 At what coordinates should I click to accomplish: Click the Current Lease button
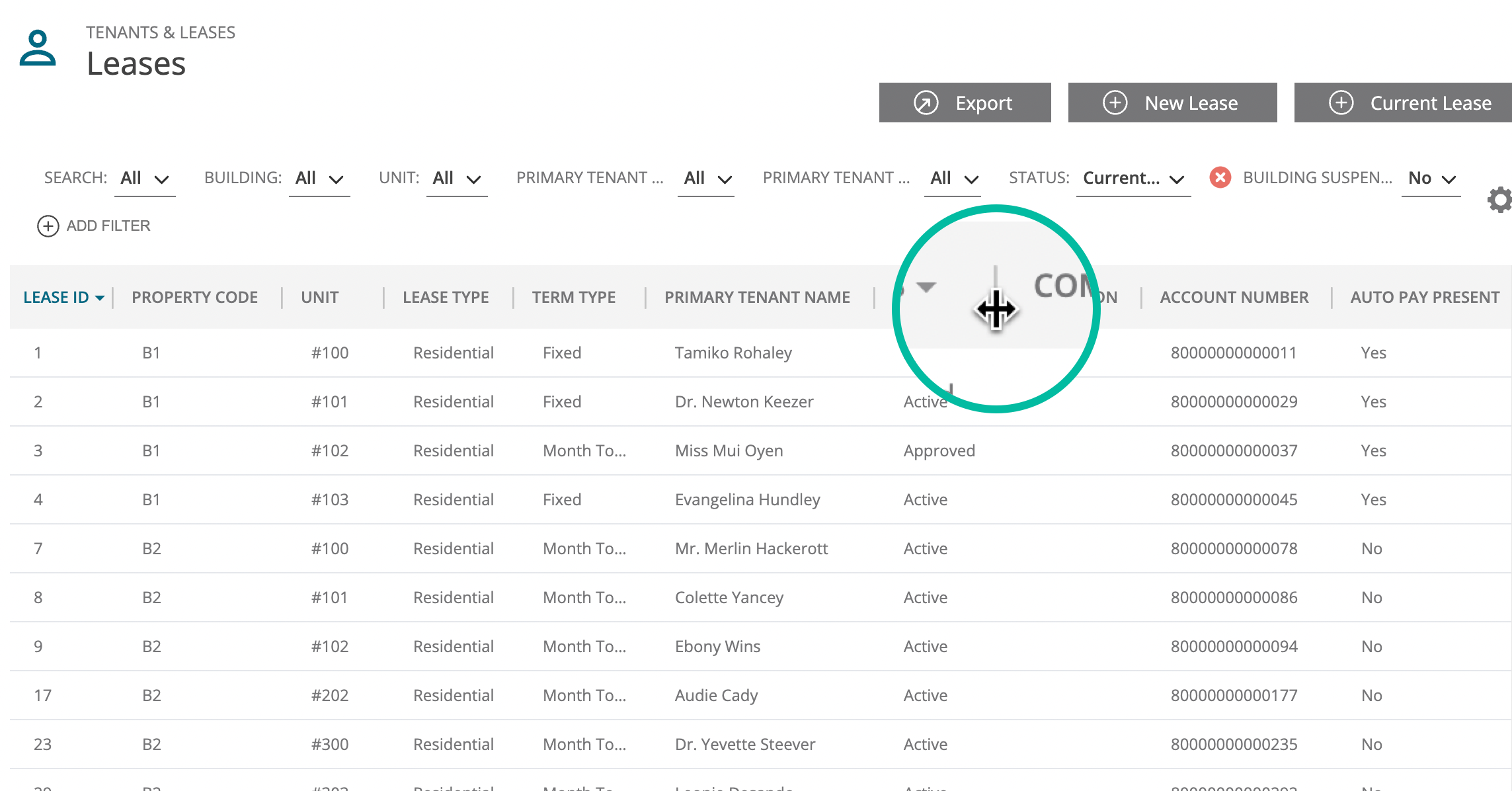point(1403,103)
